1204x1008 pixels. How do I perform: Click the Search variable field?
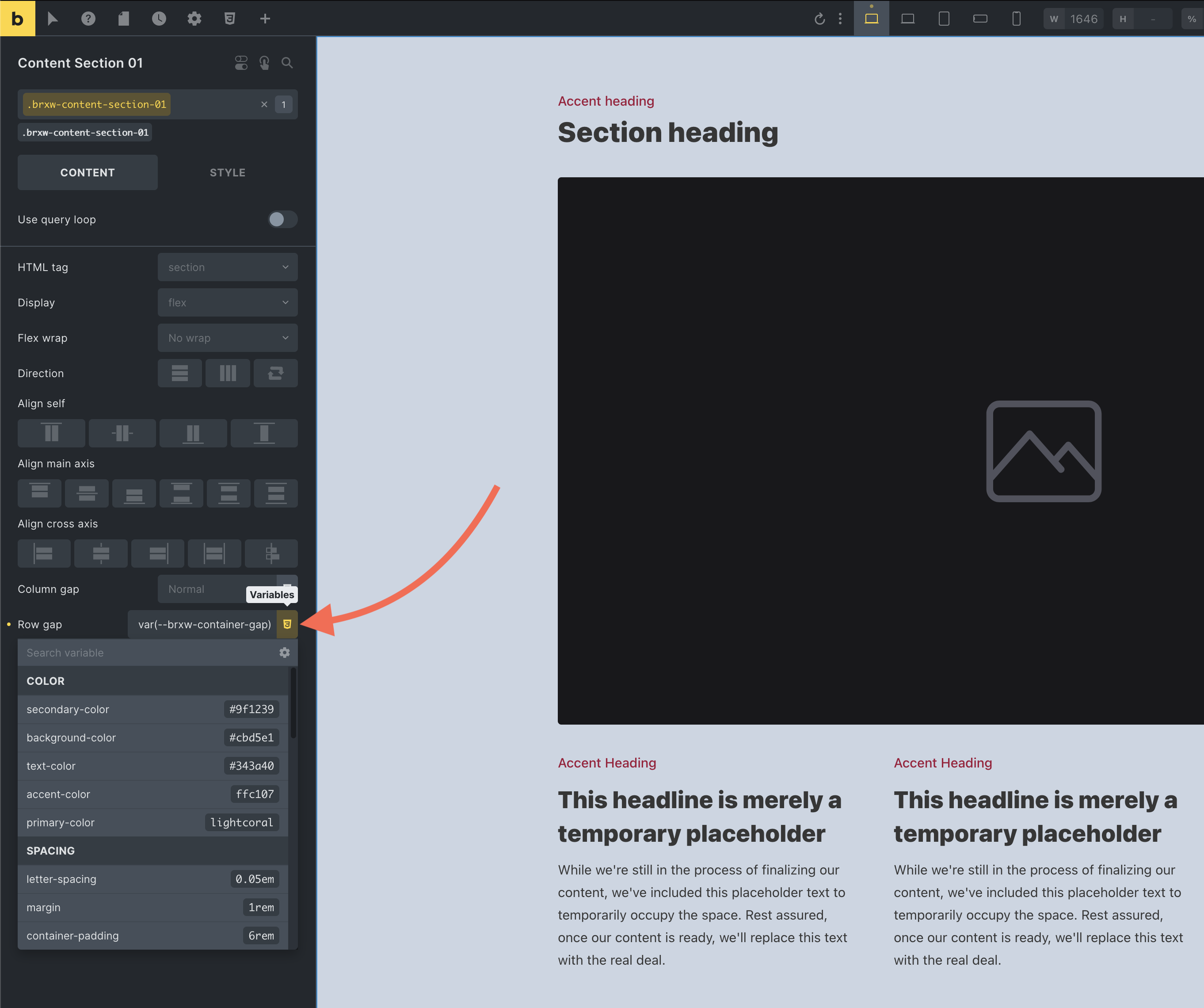(143, 653)
